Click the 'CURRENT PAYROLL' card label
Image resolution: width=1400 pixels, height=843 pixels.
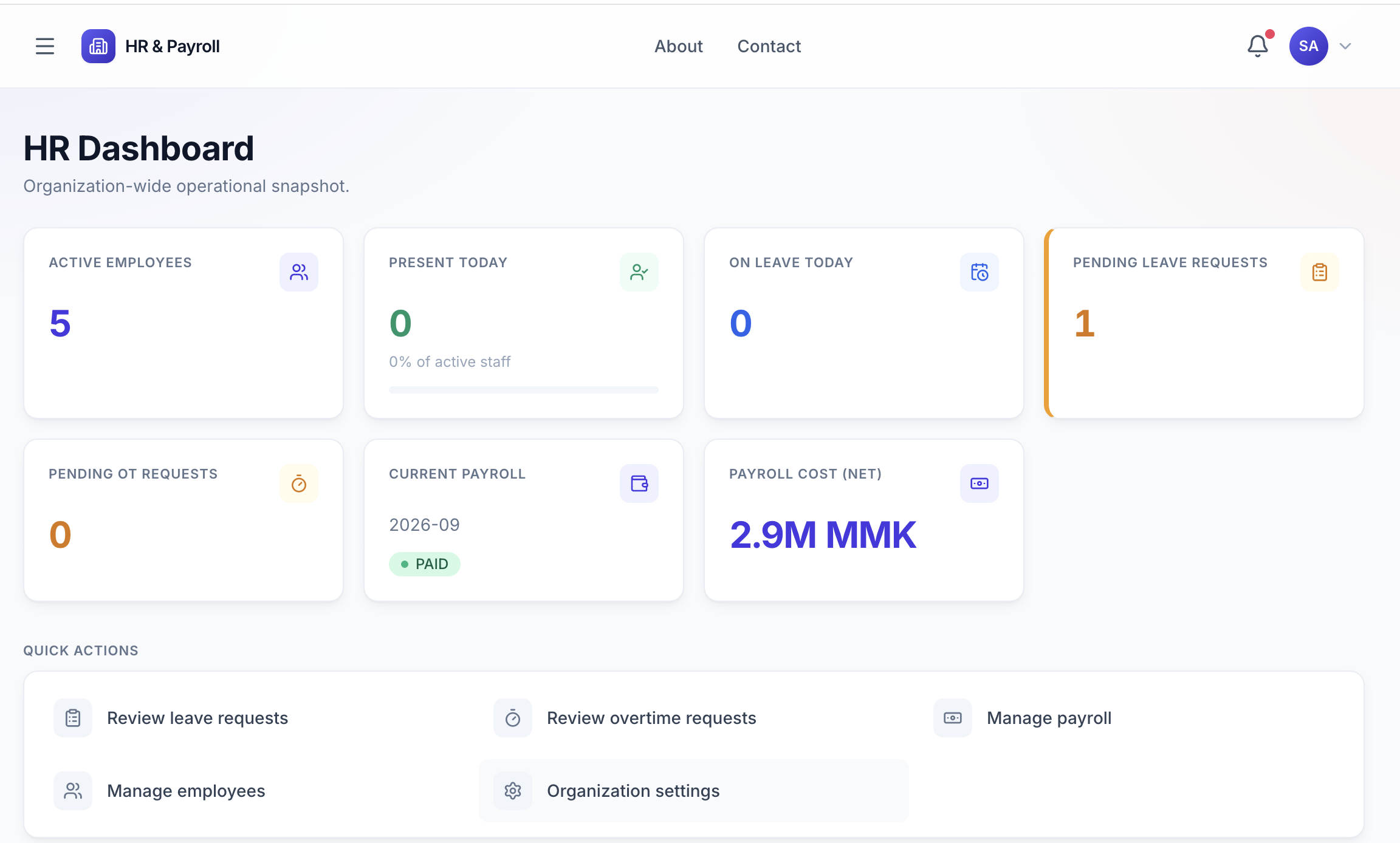pos(458,474)
